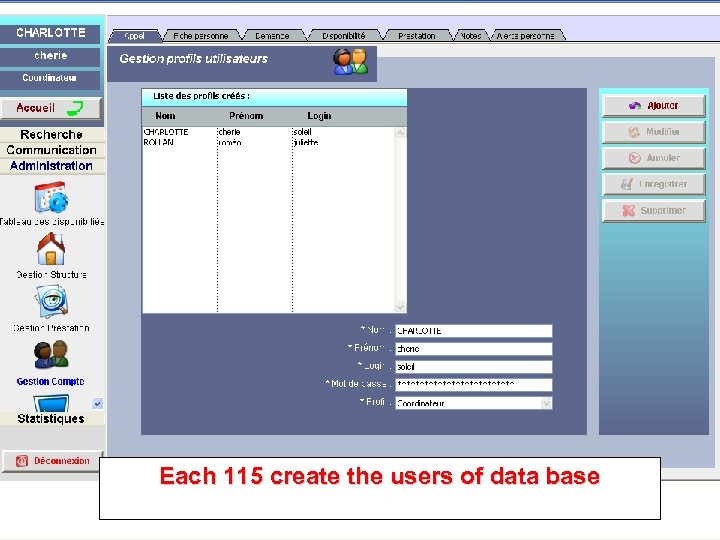Click the Gestion Compte label
This screenshot has width=720, height=540.
51,381
